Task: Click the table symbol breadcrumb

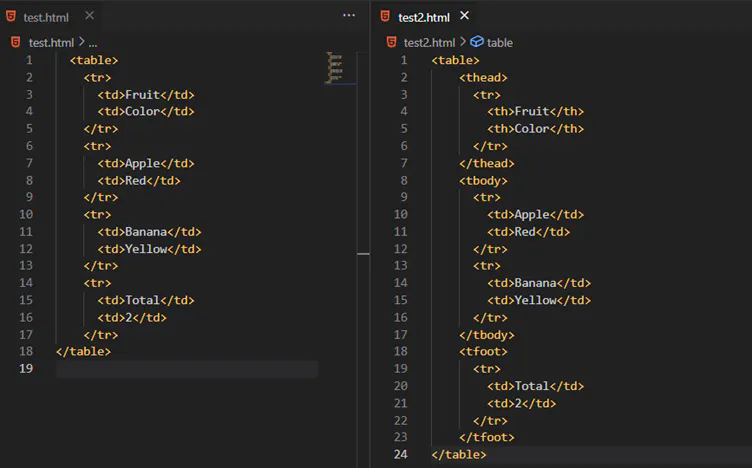Action: [500, 43]
